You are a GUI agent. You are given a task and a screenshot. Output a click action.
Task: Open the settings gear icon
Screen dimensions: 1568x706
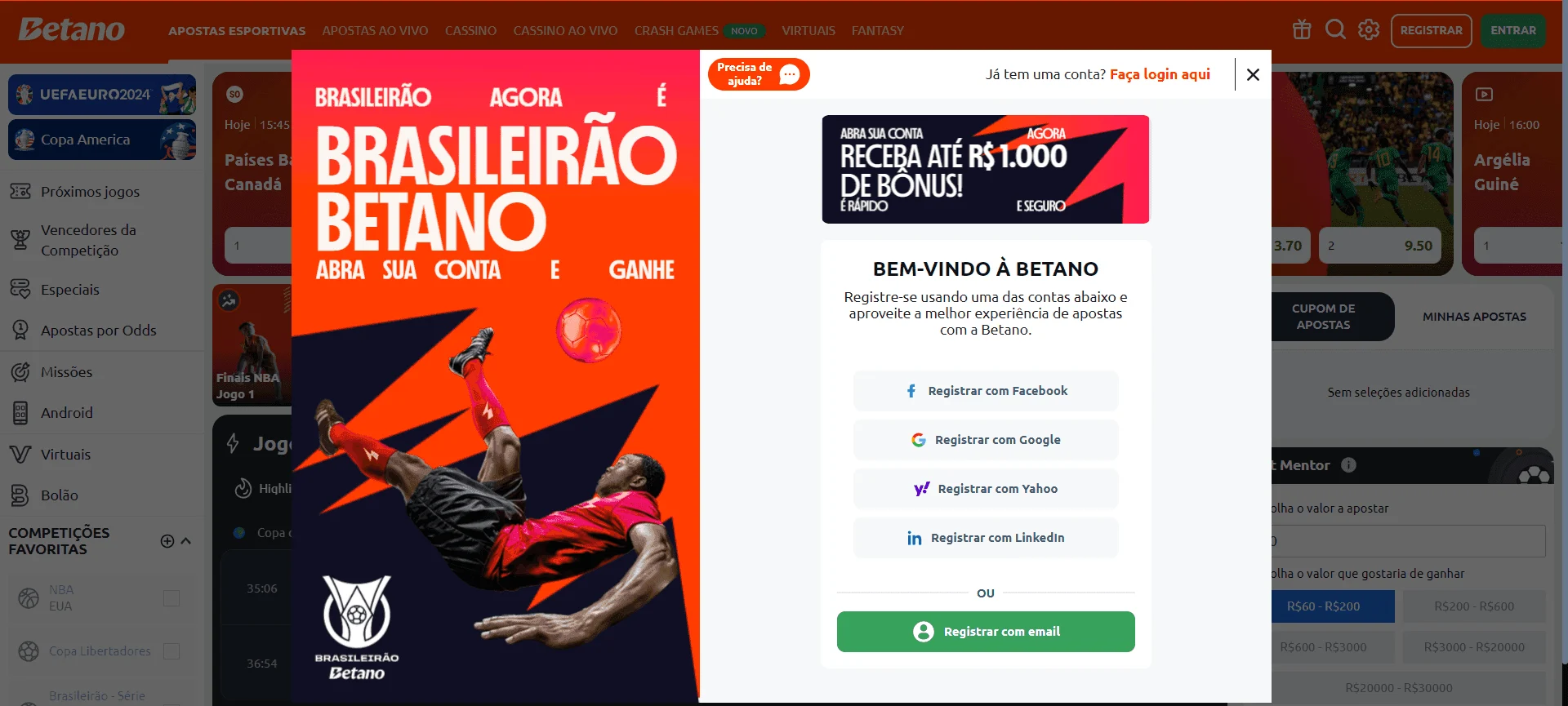click(1369, 30)
